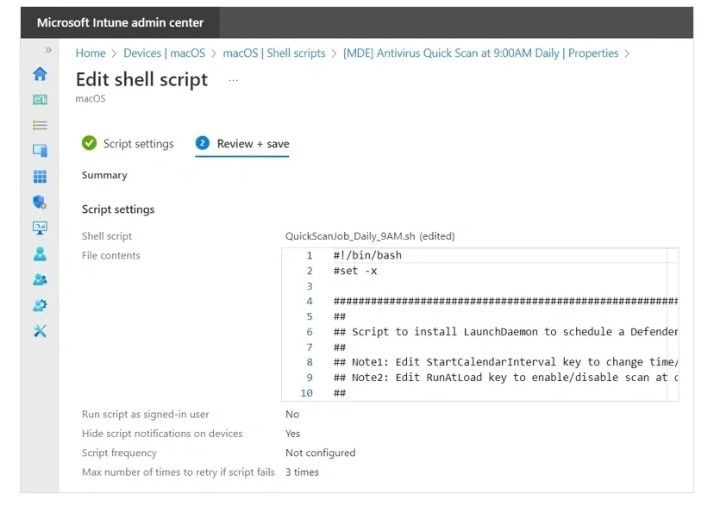Viewport: 720px width, 513px height.
Task: Open the Antivirus Quick Scan Properties breadcrumb
Action: [481, 53]
